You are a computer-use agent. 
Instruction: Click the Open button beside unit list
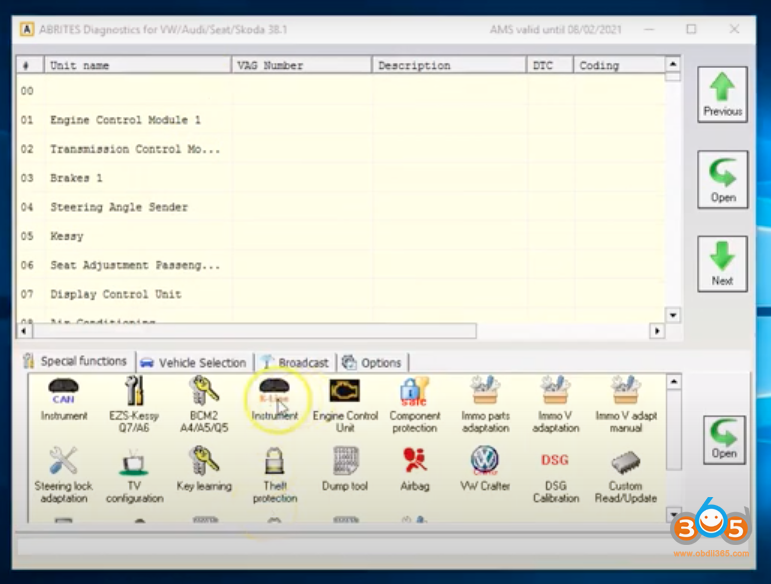point(722,179)
